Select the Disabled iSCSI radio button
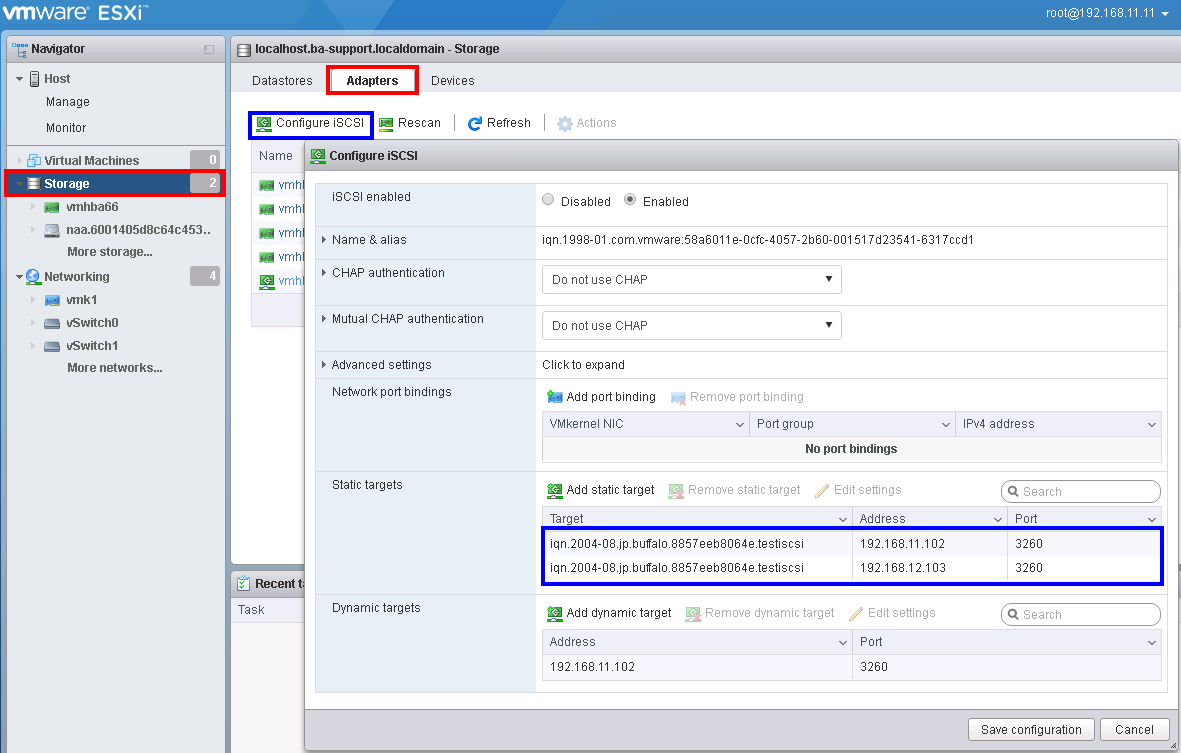 (548, 200)
